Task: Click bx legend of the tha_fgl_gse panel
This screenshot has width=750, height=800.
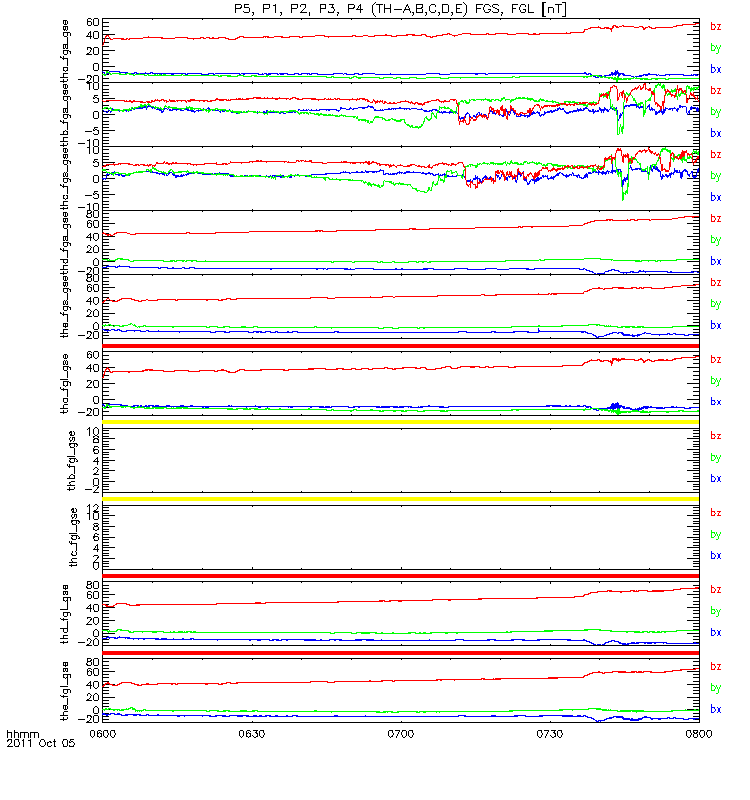Action: click(x=716, y=402)
